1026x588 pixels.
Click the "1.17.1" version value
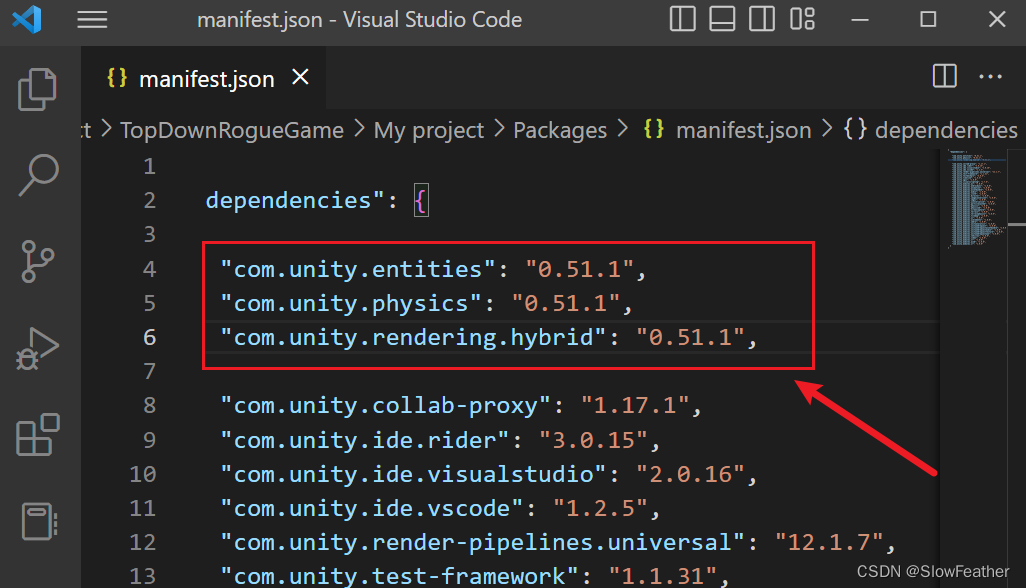point(635,406)
